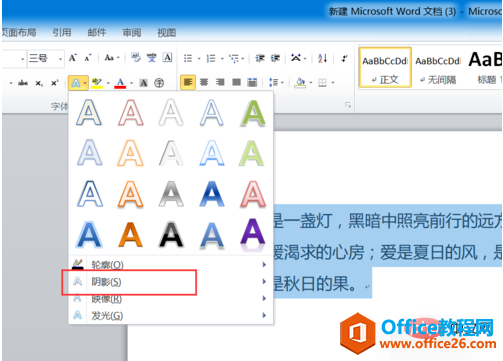Open the 视图 ribbon tab
Image resolution: width=503 pixels, height=361 pixels.
[x=166, y=33]
